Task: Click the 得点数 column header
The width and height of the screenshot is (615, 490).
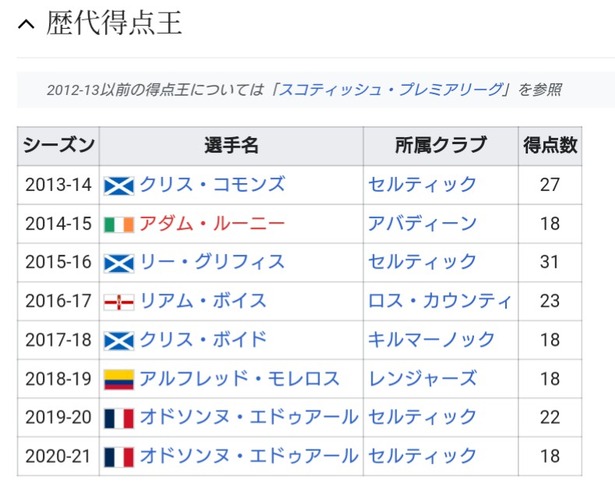Action: pyautogui.click(x=550, y=146)
